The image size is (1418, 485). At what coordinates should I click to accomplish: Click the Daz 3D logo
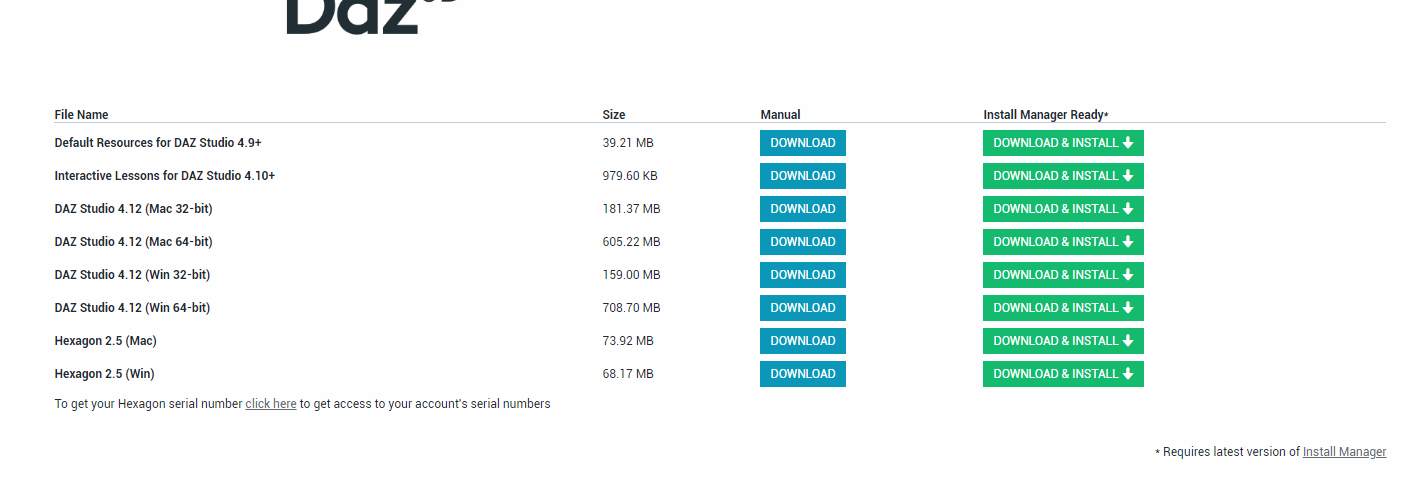[370, 16]
